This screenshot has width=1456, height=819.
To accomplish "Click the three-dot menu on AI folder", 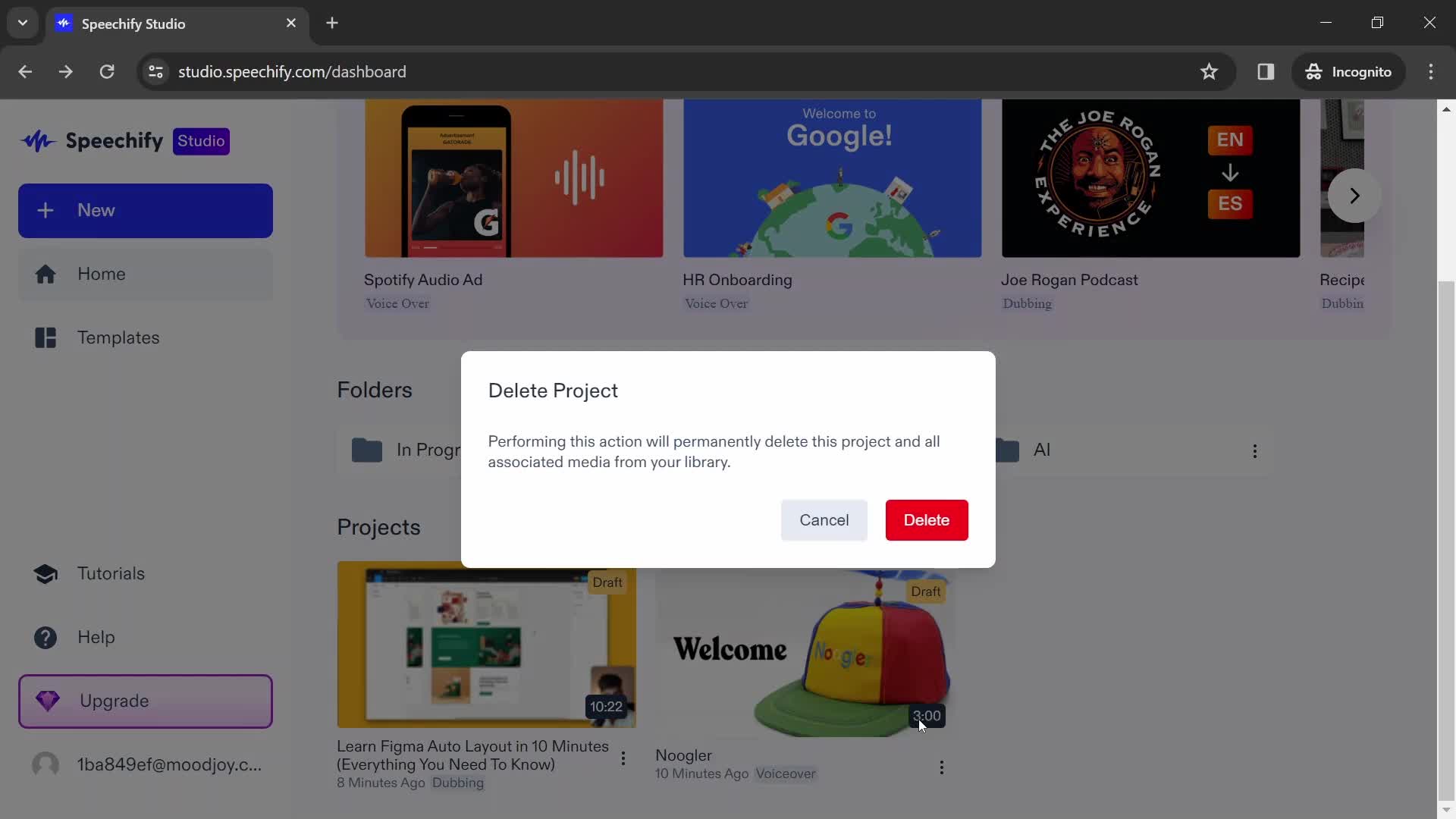I will click(x=1255, y=450).
